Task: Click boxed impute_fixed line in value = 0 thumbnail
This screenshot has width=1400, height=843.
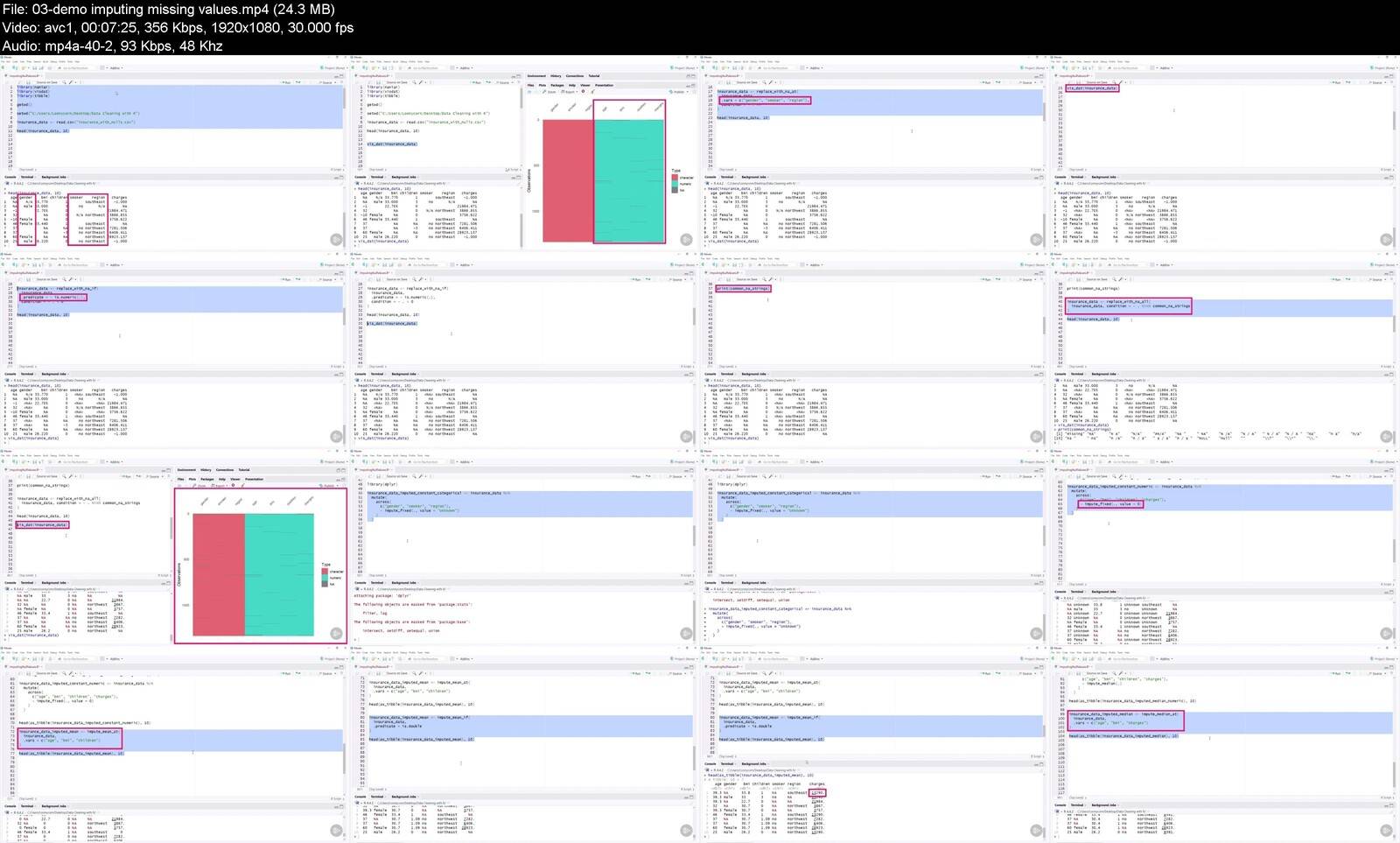Action: (1109, 503)
